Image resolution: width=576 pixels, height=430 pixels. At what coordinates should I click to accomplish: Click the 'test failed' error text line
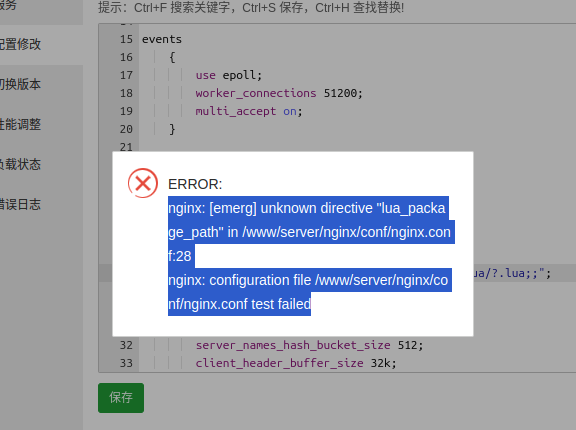point(240,304)
